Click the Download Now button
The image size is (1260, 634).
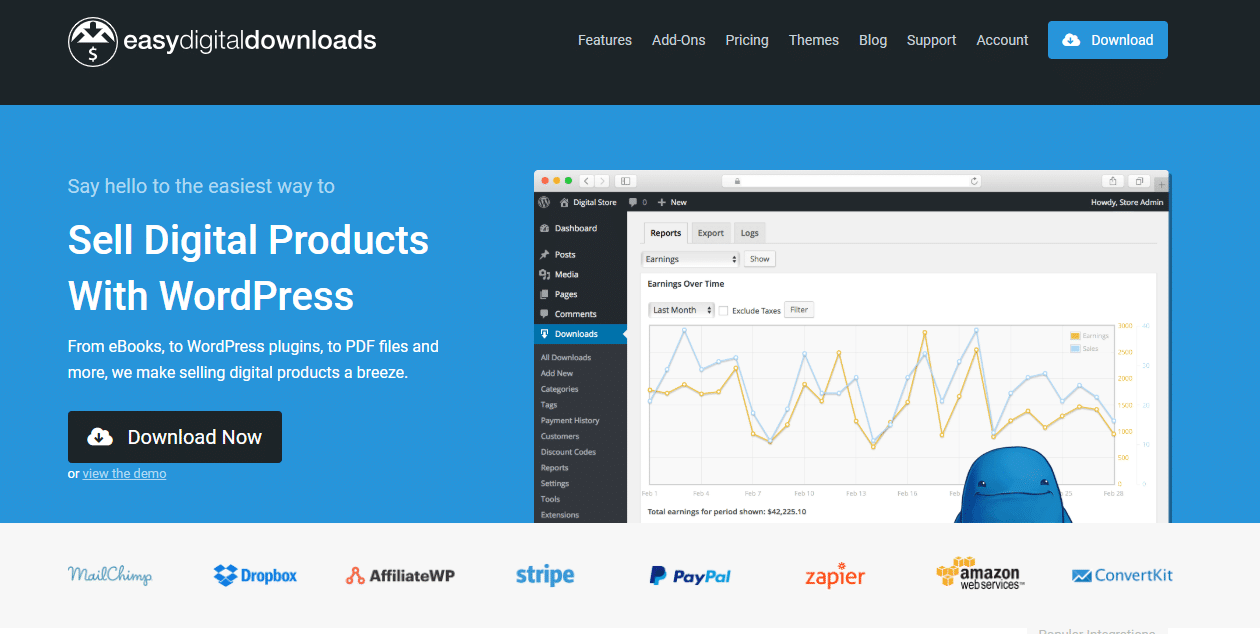tap(174, 437)
